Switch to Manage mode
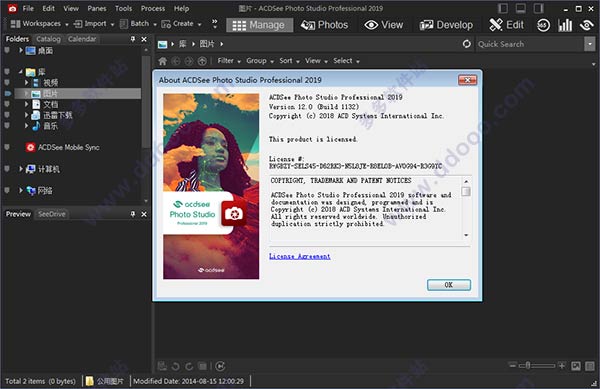The width and height of the screenshot is (600, 389). [x=259, y=25]
